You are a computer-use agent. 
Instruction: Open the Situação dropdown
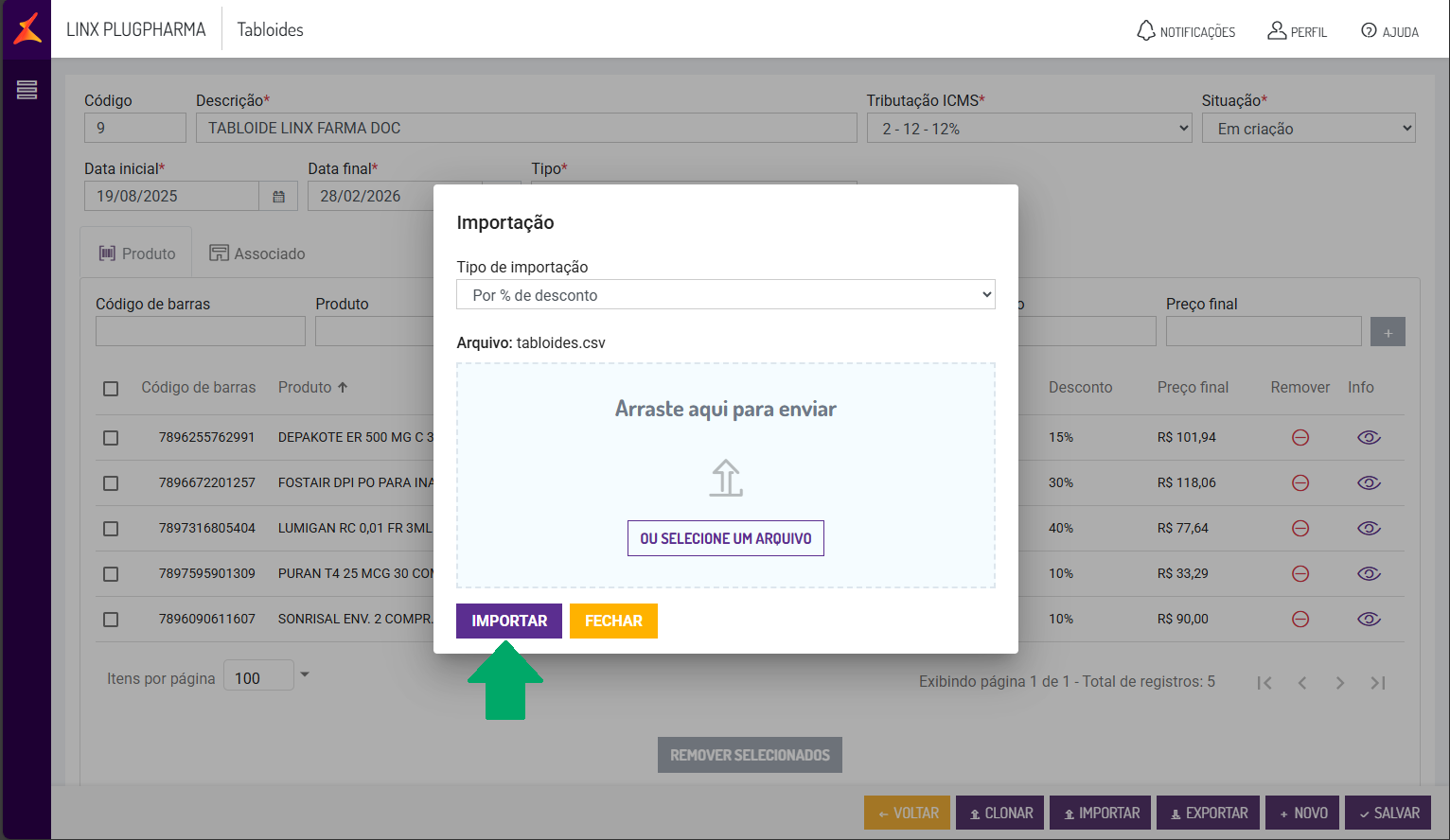(1308, 129)
